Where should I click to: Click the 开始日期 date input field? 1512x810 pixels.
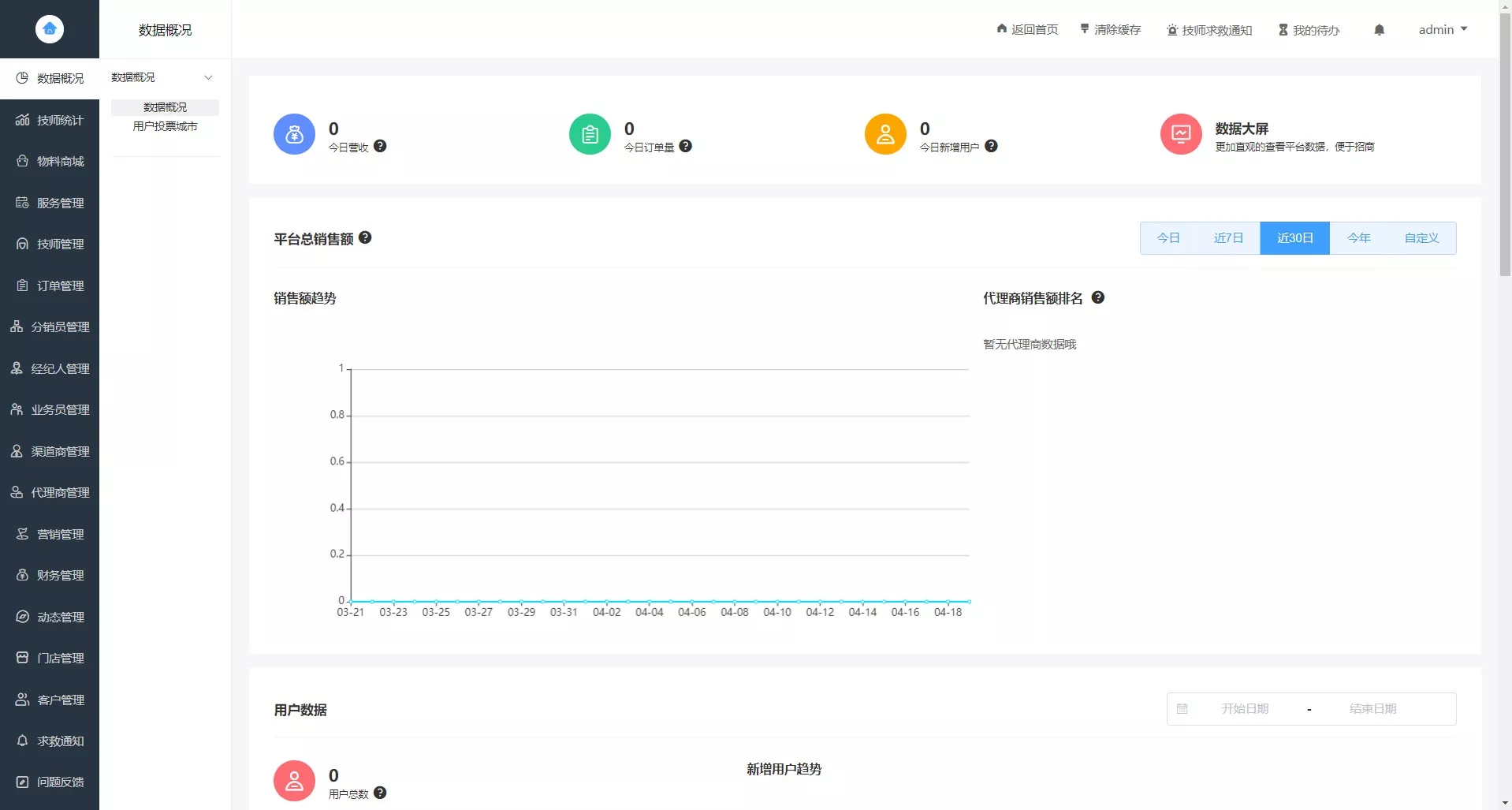point(1245,708)
